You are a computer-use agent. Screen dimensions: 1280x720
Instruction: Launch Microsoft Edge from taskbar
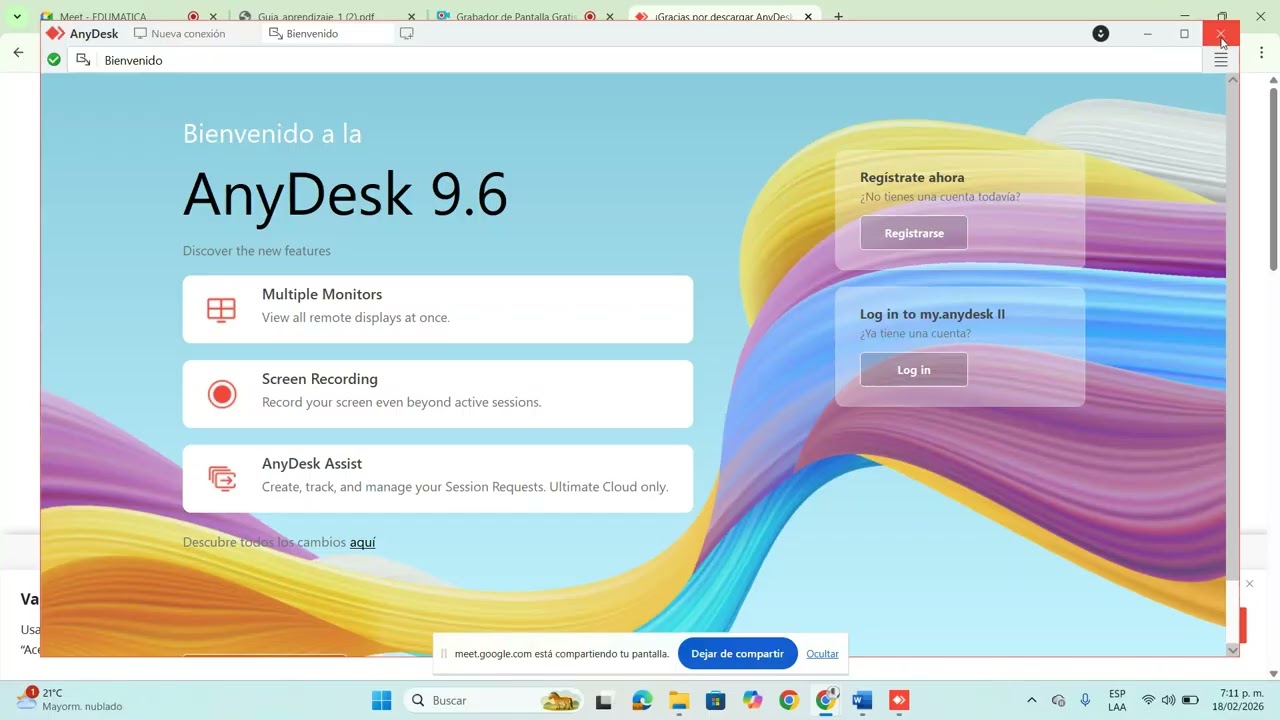click(641, 700)
